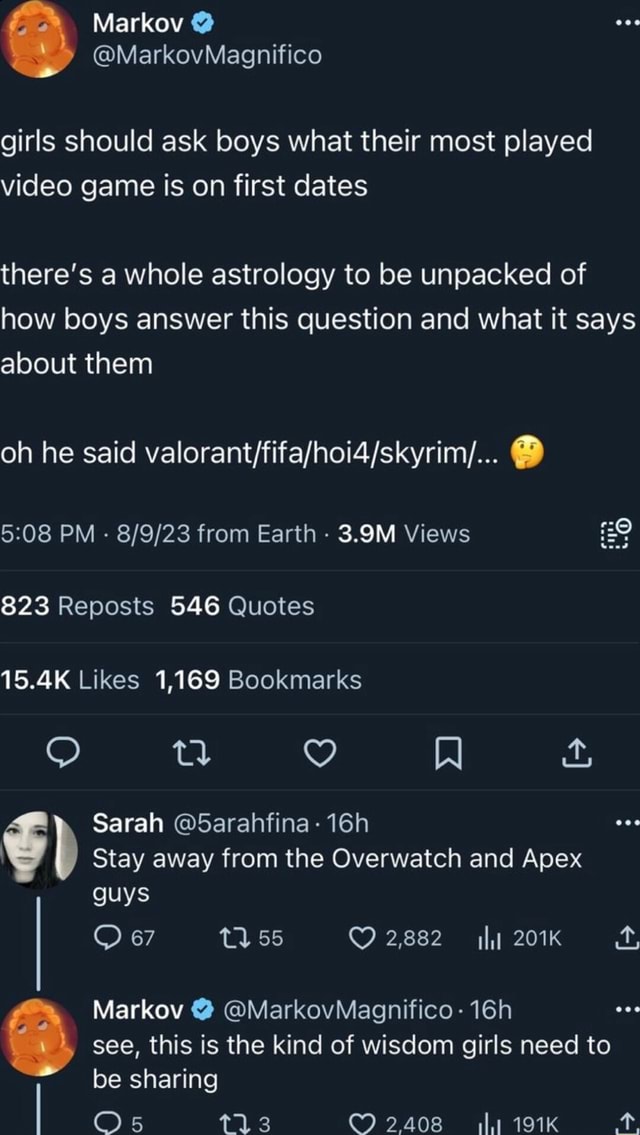Image resolution: width=640 pixels, height=1135 pixels.
Task: Open the @5arahfina profile handle
Action: pos(241,823)
